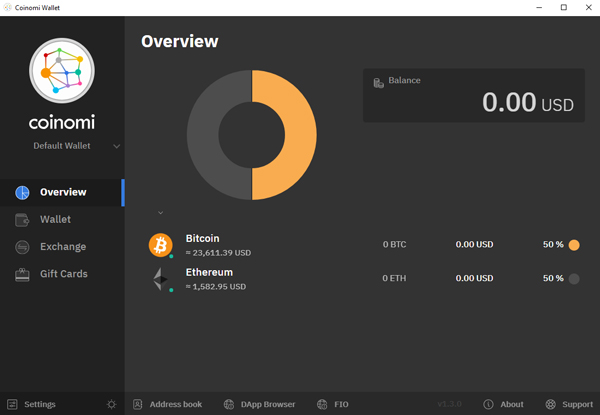Click the Overview page heading

click(180, 41)
